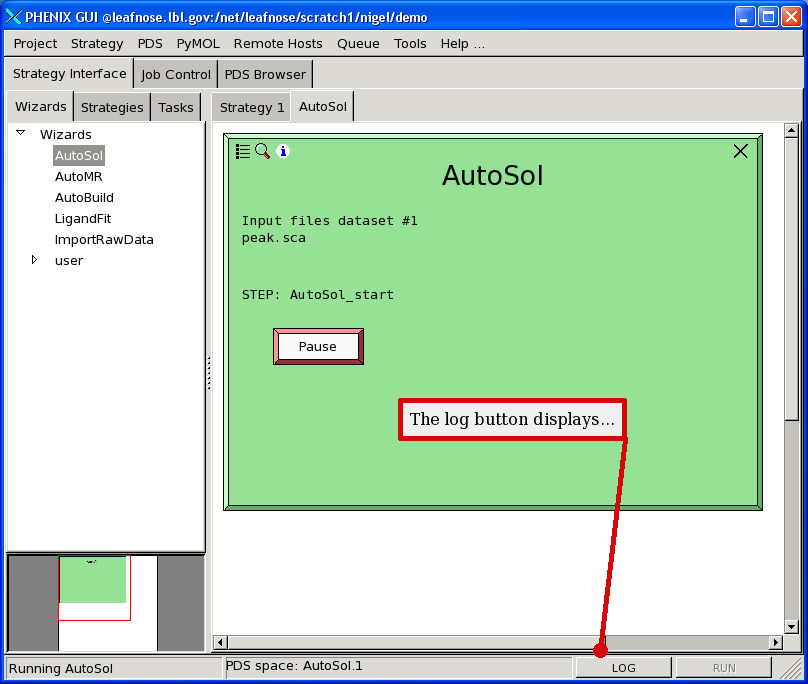The width and height of the screenshot is (808, 684).
Task: Select AutoMR in the wizards tree
Action: [x=78, y=176]
